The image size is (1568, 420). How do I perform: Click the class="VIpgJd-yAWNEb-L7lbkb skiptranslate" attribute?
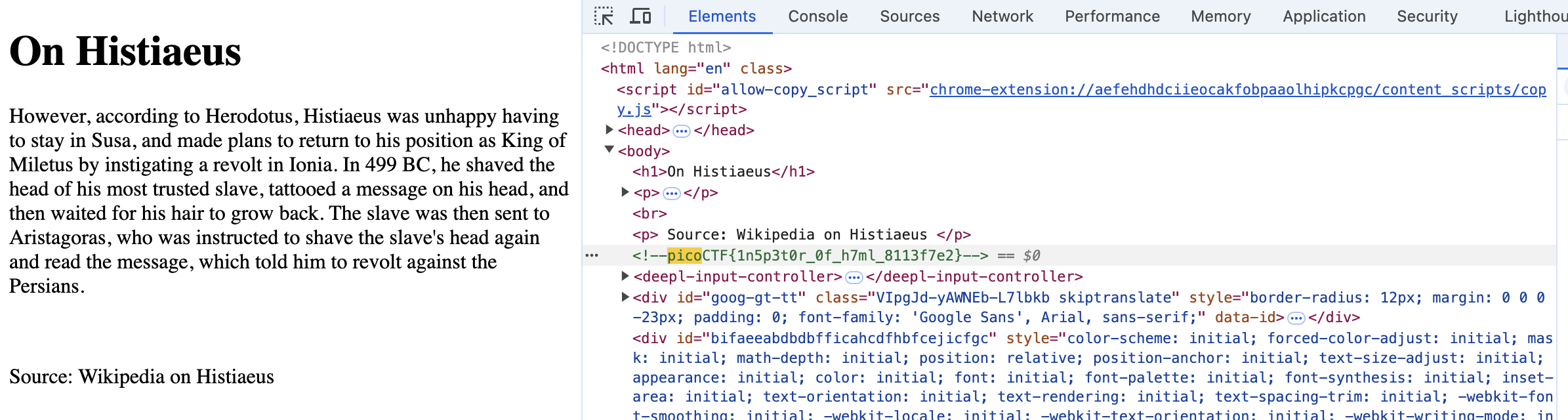[997, 298]
